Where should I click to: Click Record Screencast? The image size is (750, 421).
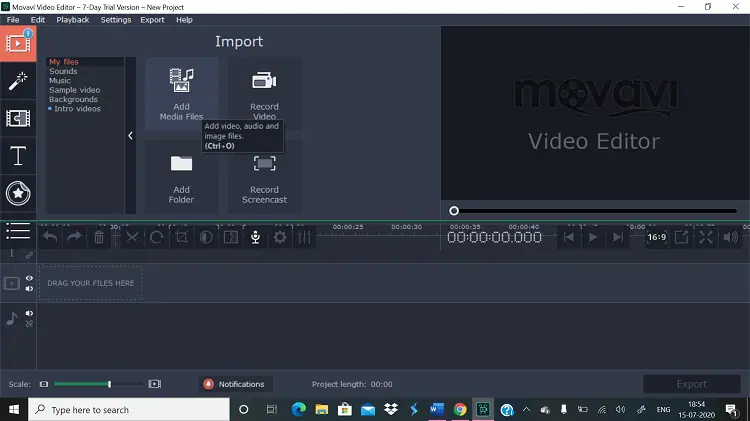tap(265, 177)
